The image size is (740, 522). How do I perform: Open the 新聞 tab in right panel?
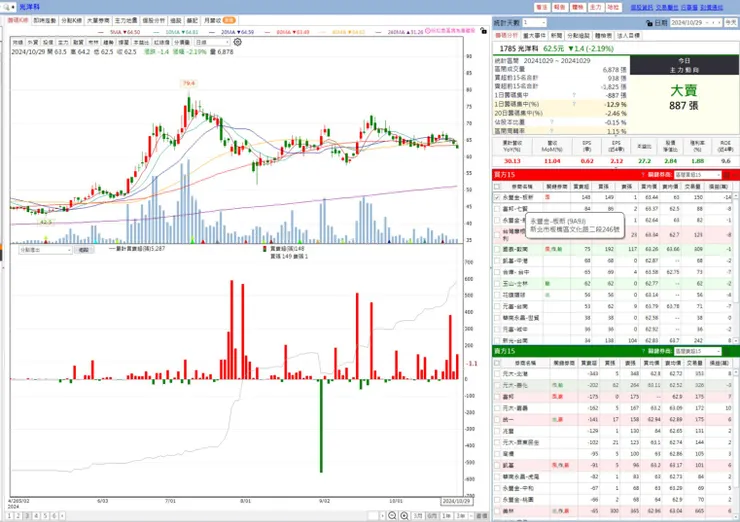pos(556,36)
